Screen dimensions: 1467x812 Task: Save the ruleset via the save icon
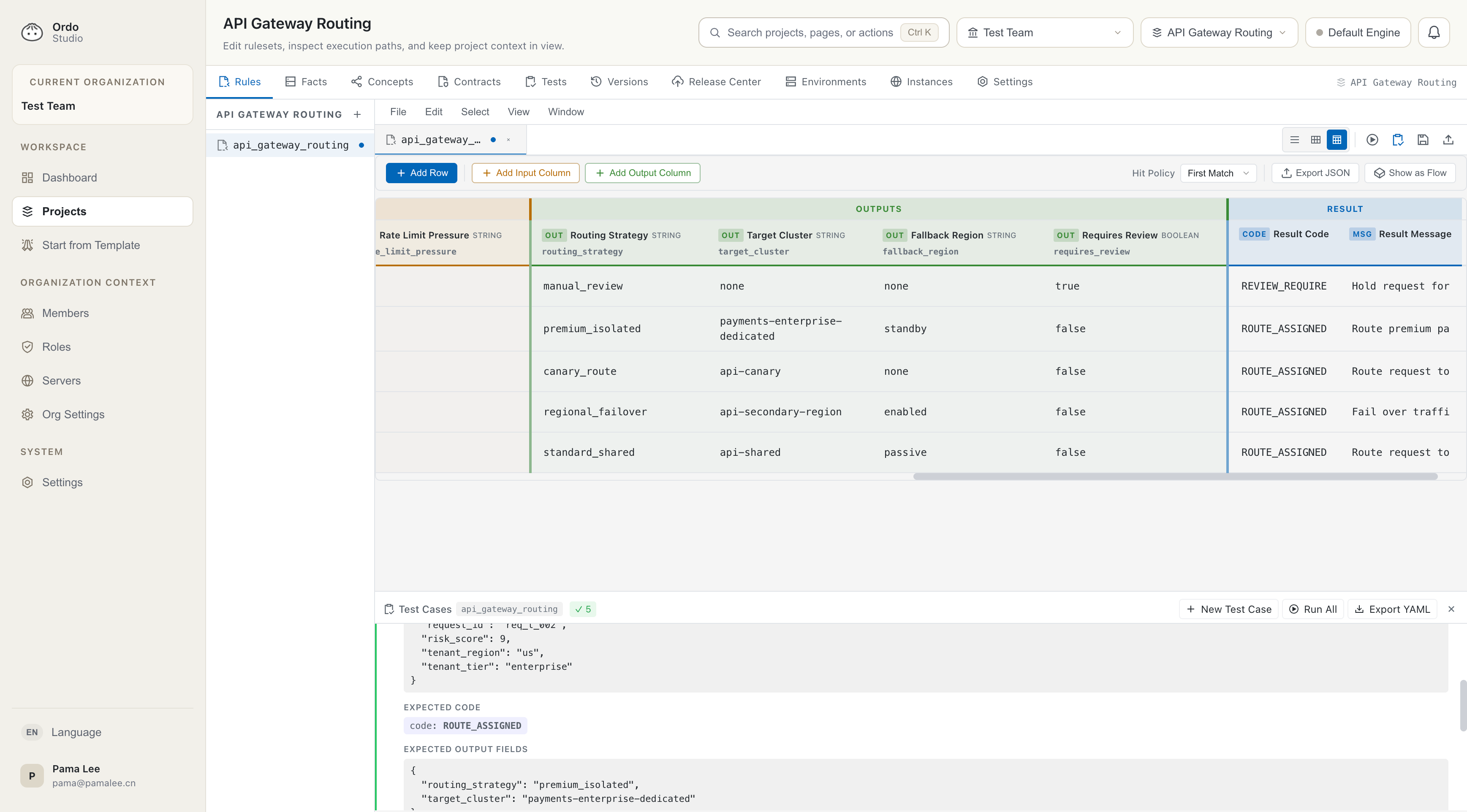[x=1423, y=139]
